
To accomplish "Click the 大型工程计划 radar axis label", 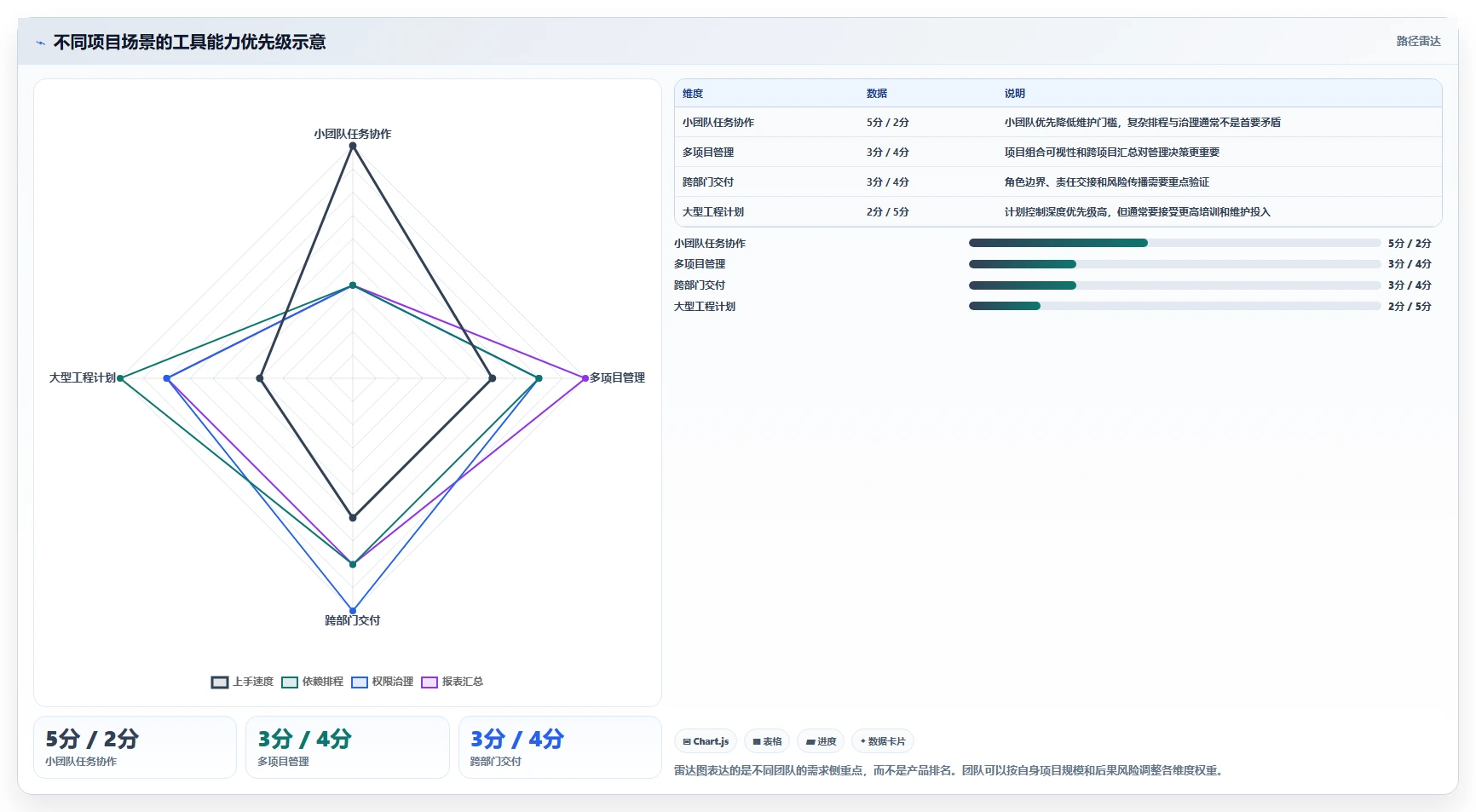I will 83,377.
